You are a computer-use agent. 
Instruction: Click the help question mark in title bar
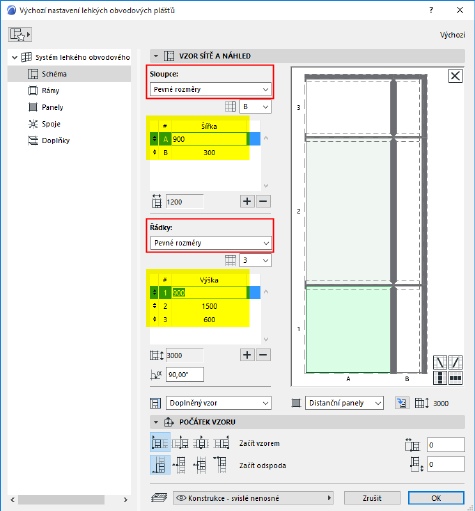click(431, 10)
